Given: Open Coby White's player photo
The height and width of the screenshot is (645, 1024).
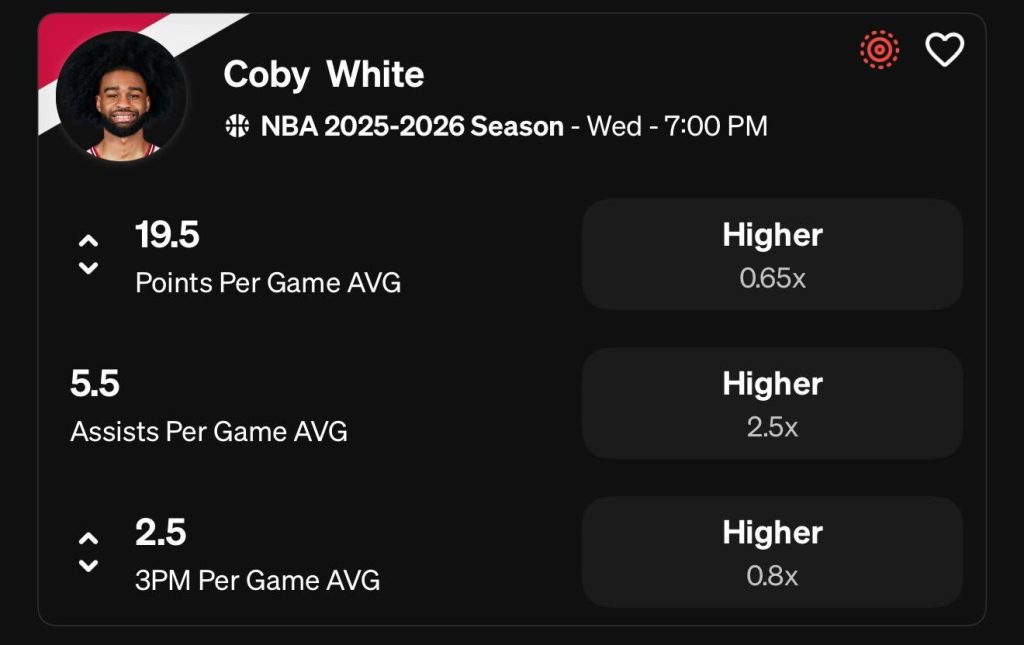Looking at the screenshot, I should click(x=121, y=97).
